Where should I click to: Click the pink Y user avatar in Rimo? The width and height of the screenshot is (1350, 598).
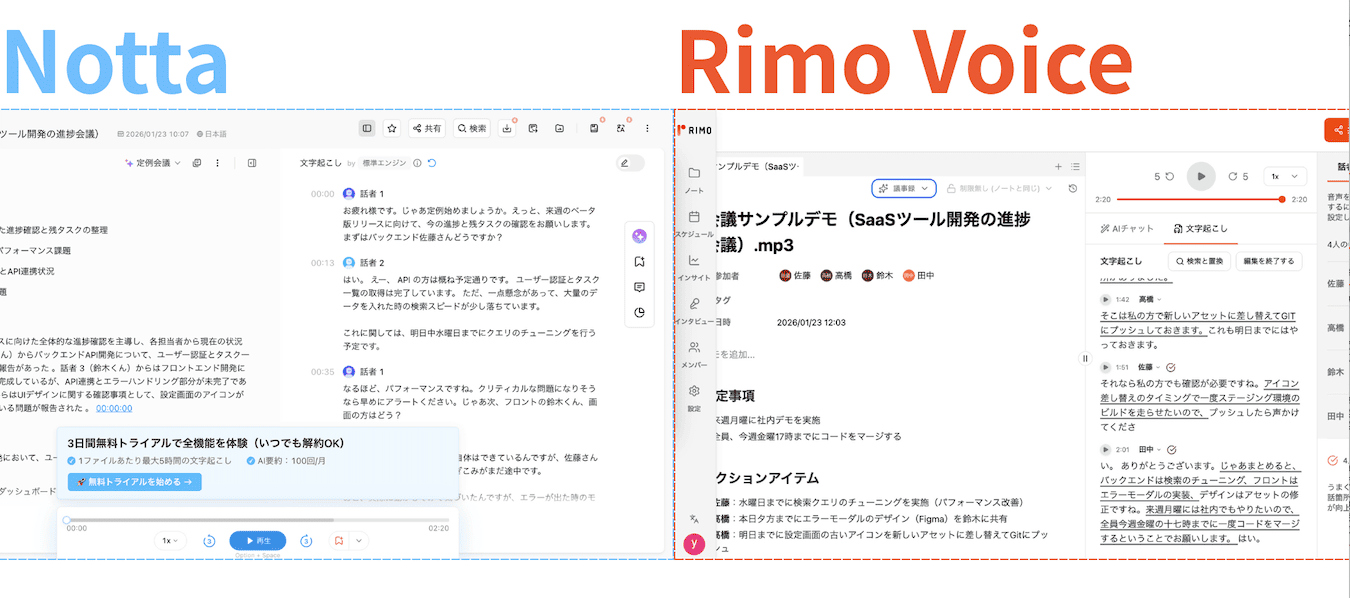694,544
